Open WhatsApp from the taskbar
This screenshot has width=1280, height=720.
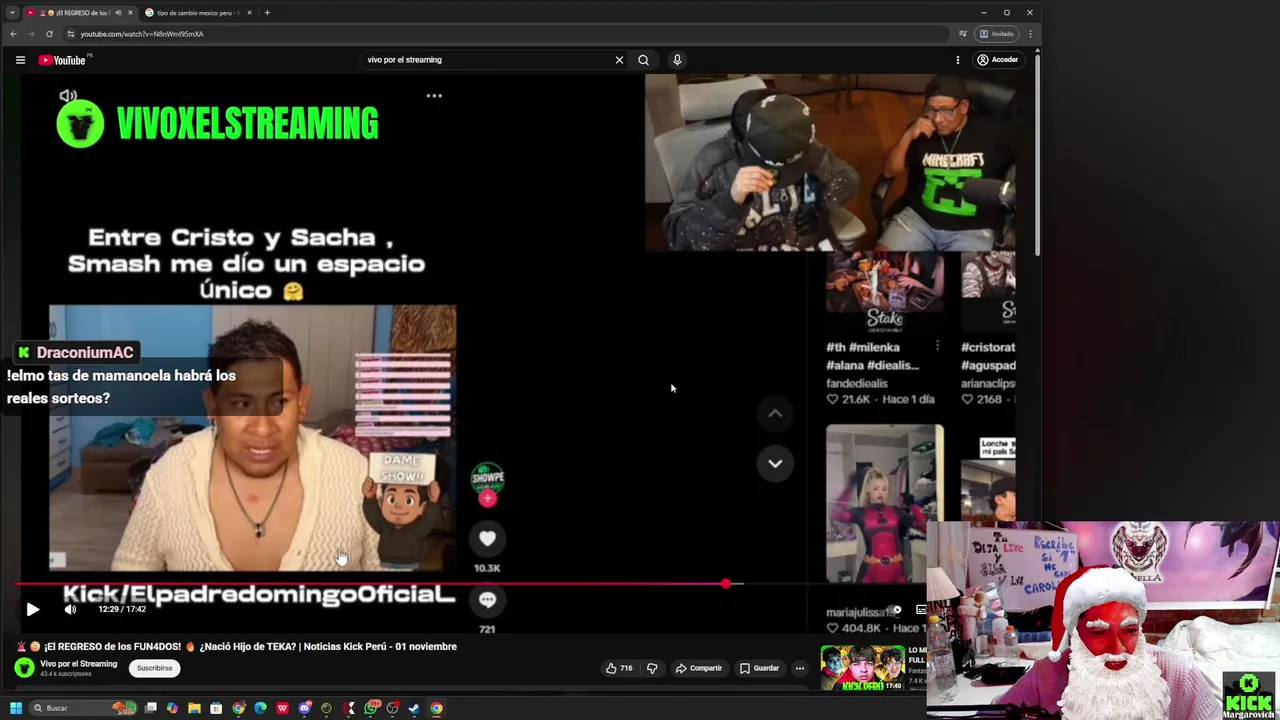pos(370,708)
